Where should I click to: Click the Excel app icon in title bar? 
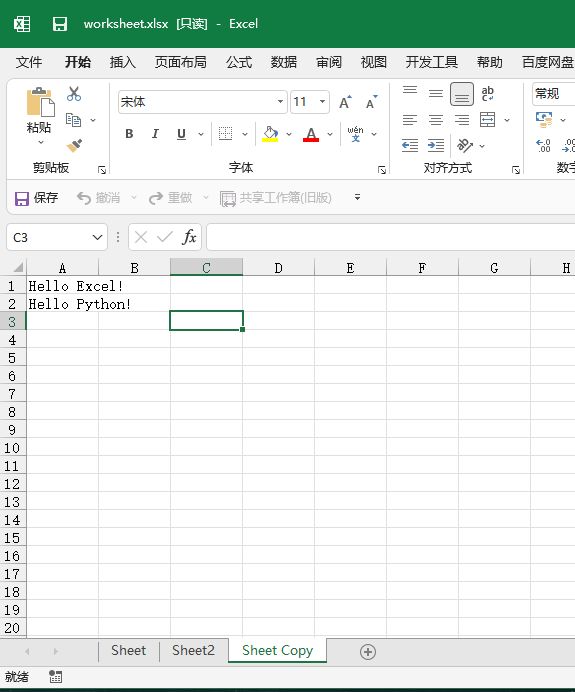[22, 24]
